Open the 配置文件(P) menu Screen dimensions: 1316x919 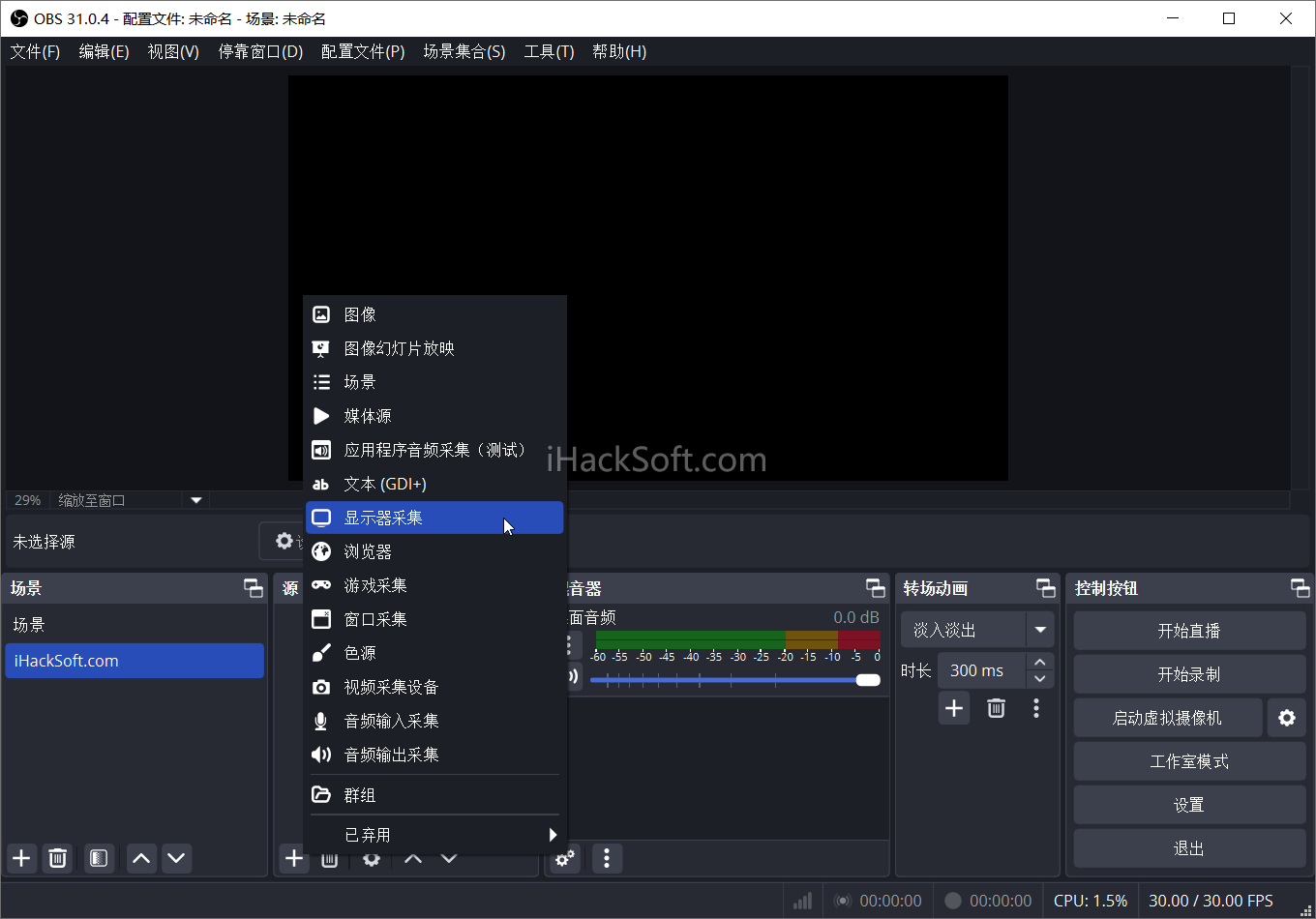point(363,51)
